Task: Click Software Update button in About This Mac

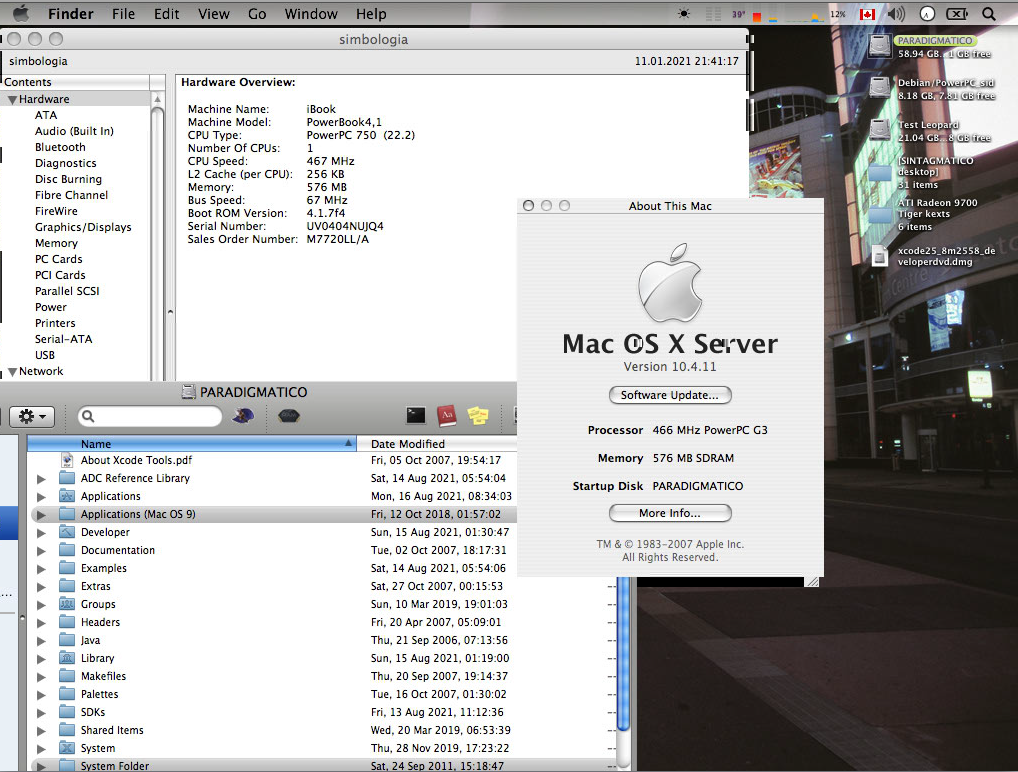Action: (670, 395)
